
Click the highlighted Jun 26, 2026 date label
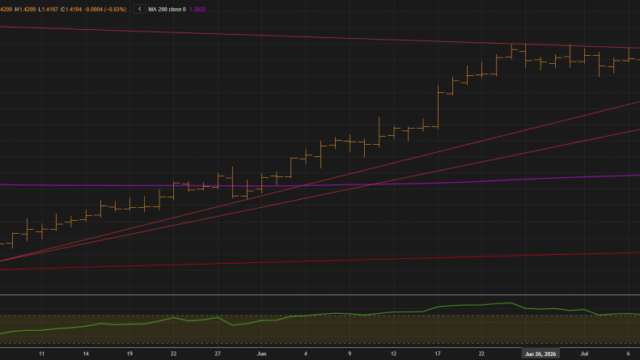tap(540, 354)
